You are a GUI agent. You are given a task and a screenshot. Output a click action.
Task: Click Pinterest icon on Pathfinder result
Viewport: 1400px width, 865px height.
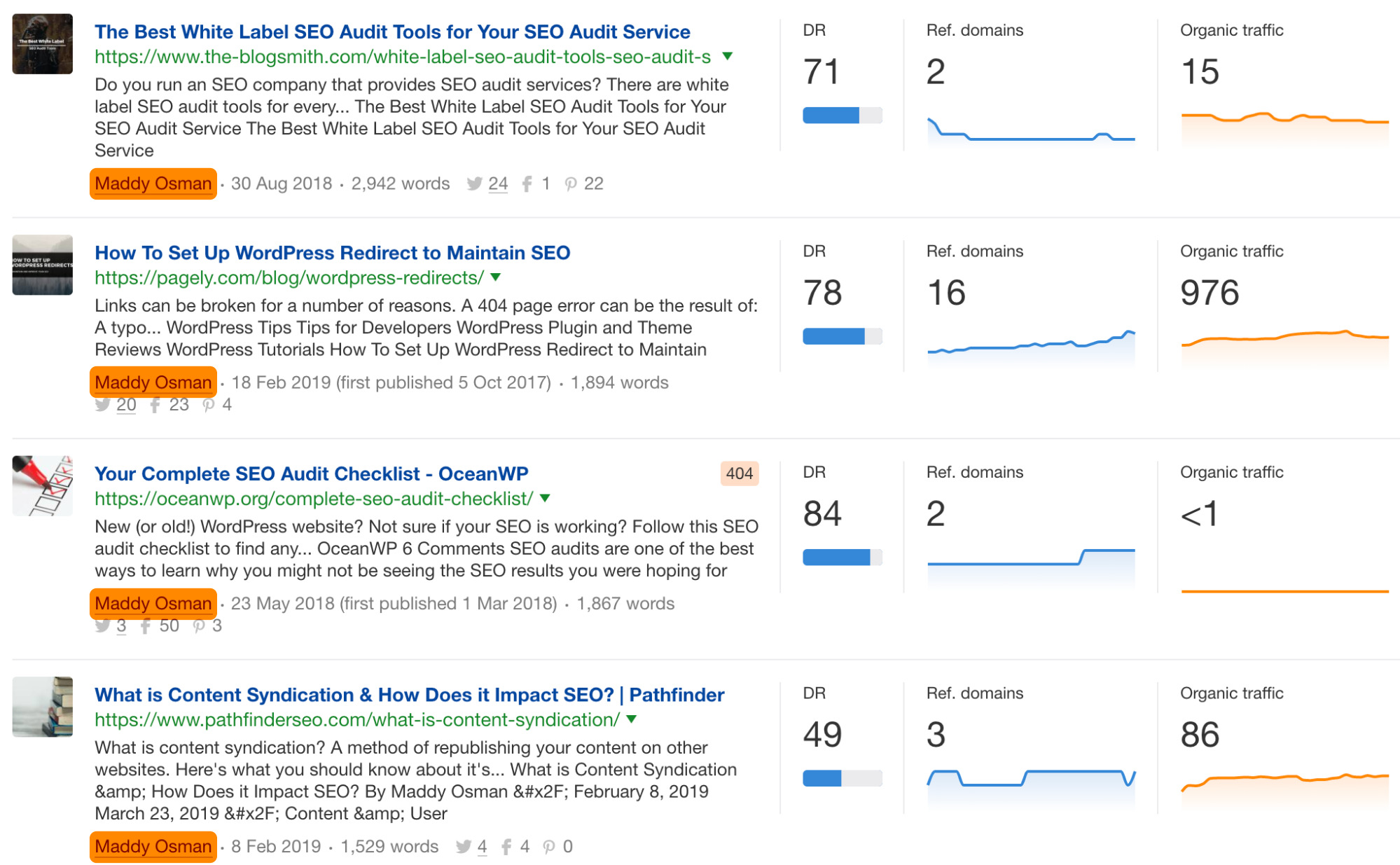pyautogui.click(x=549, y=847)
